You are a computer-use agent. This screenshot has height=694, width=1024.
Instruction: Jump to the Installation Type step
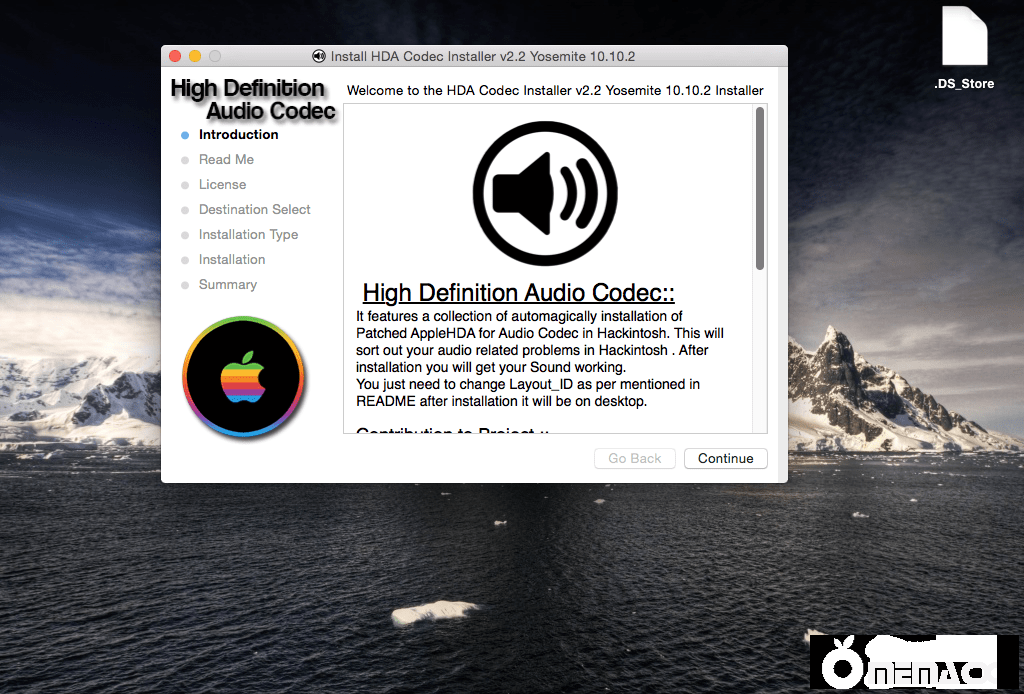[x=248, y=234]
